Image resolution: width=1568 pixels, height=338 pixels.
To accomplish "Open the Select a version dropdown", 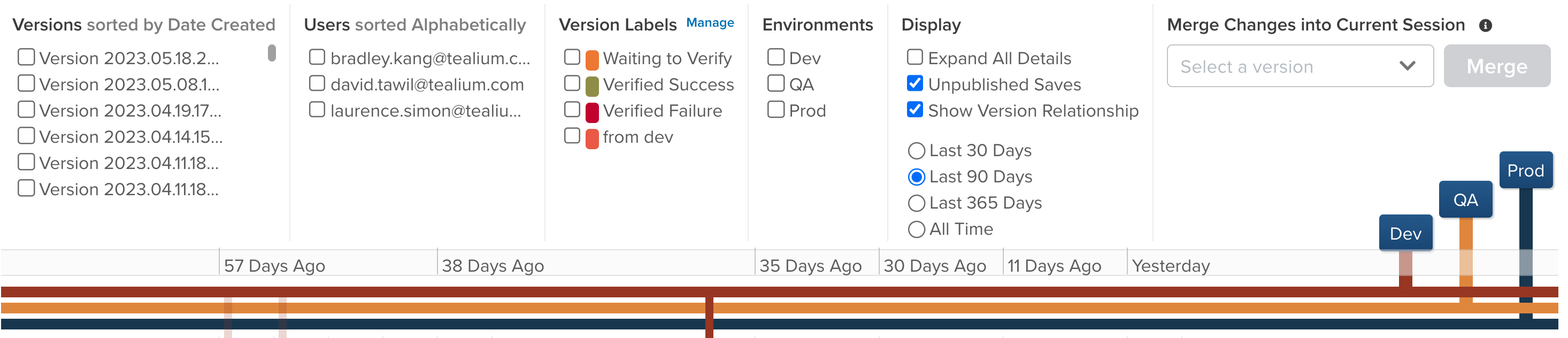I will click(1300, 66).
